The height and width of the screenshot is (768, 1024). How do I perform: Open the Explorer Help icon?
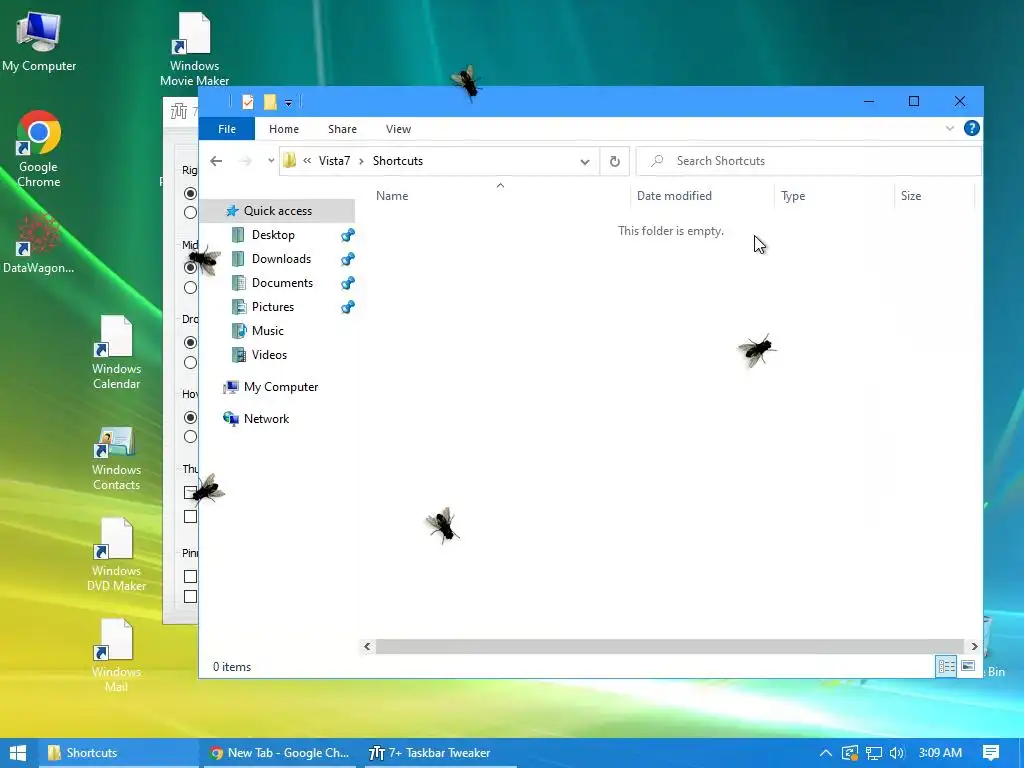[x=971, y=129]
